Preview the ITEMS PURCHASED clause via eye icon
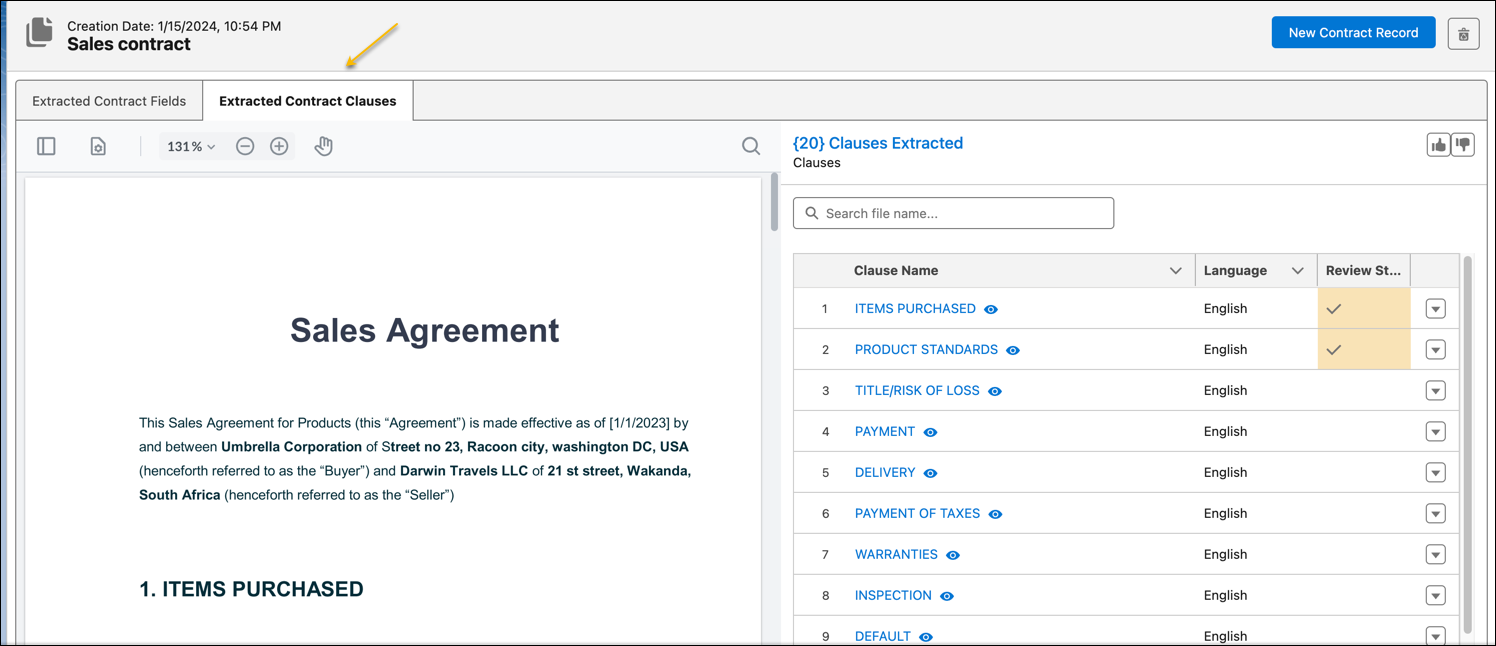The height and width of the screenshot is (646, 1496). click(990, 309)
